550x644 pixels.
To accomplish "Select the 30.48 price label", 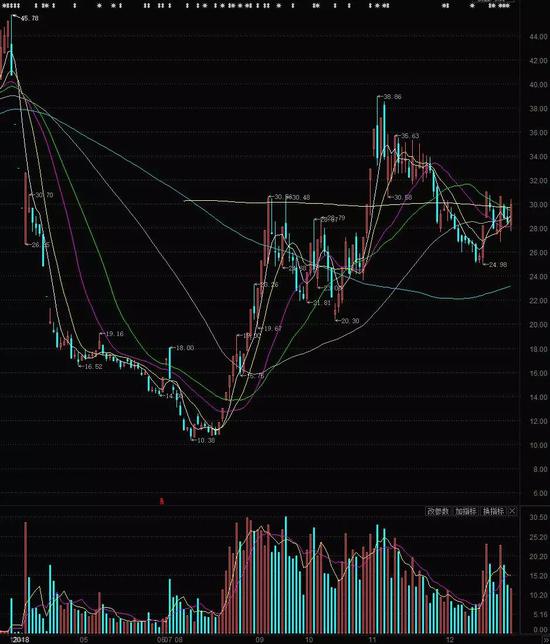I will pyautogui.click(x=301, y=198).
